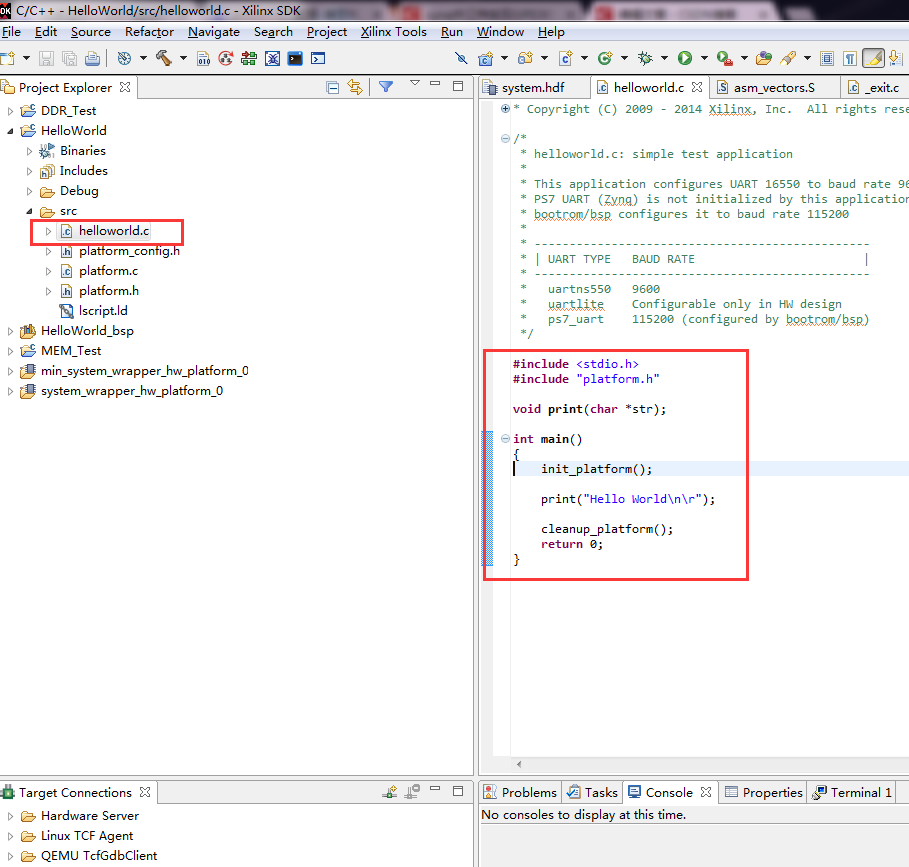This screenshot has height=867, width=909.
Task: Toggle Show Whitespace Characters pilcrow button
Action: (849, 58)
